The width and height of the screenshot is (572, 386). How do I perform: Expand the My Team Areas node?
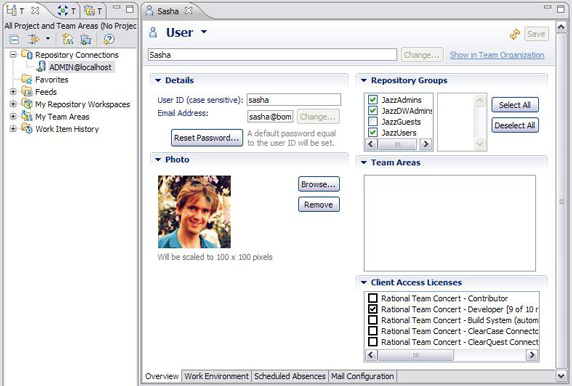point(13,116)
